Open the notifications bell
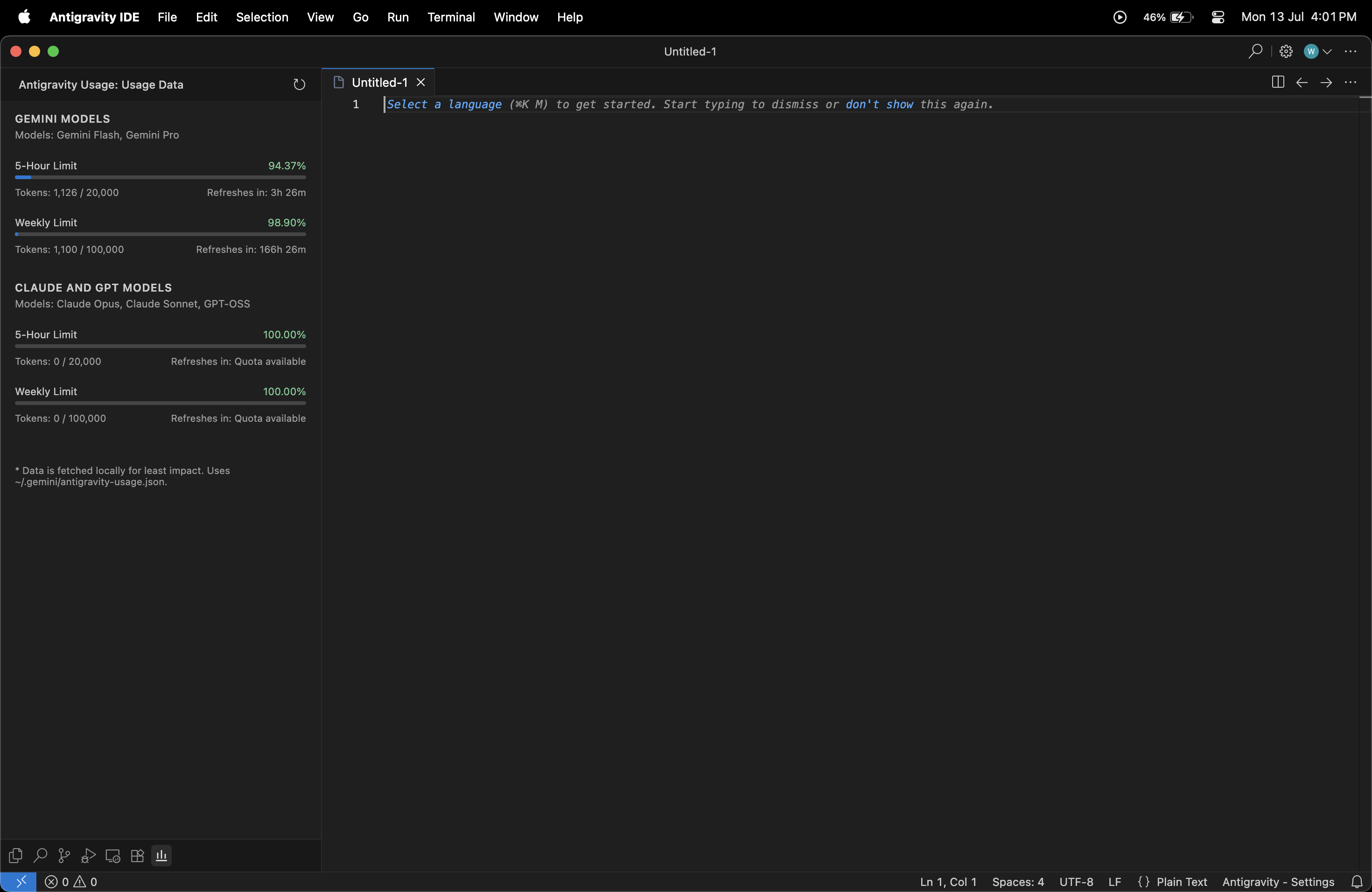The height and width of the screenshot is (892, 1372). 1357,882
